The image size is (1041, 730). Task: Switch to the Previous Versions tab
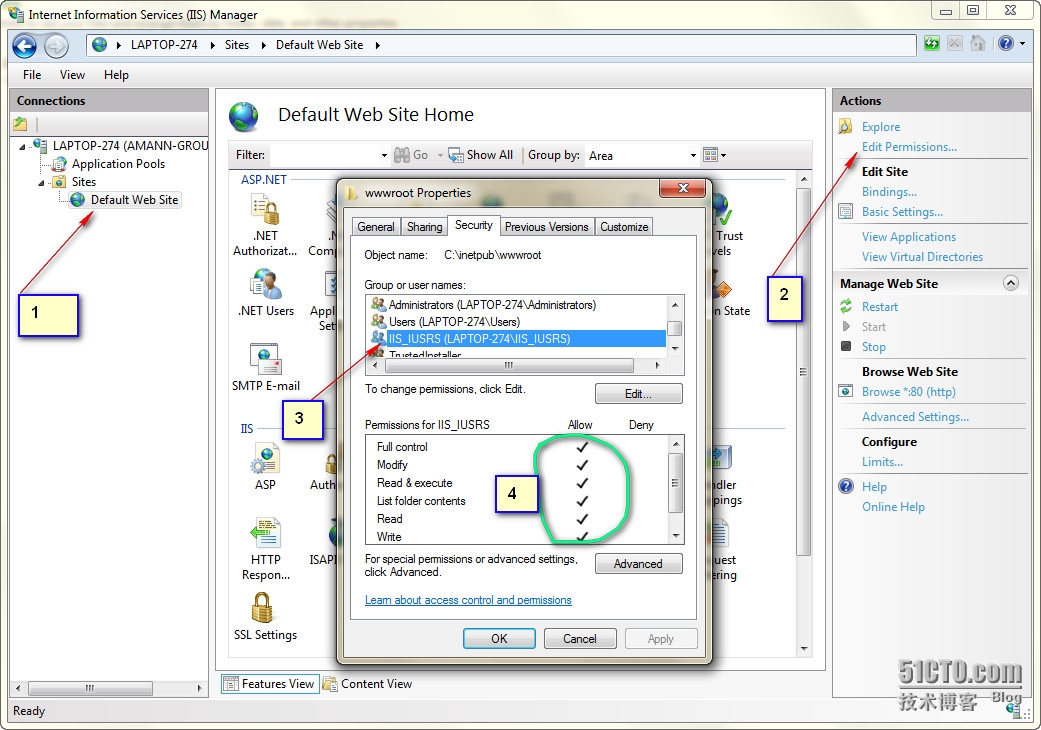(x=546, y=227)
